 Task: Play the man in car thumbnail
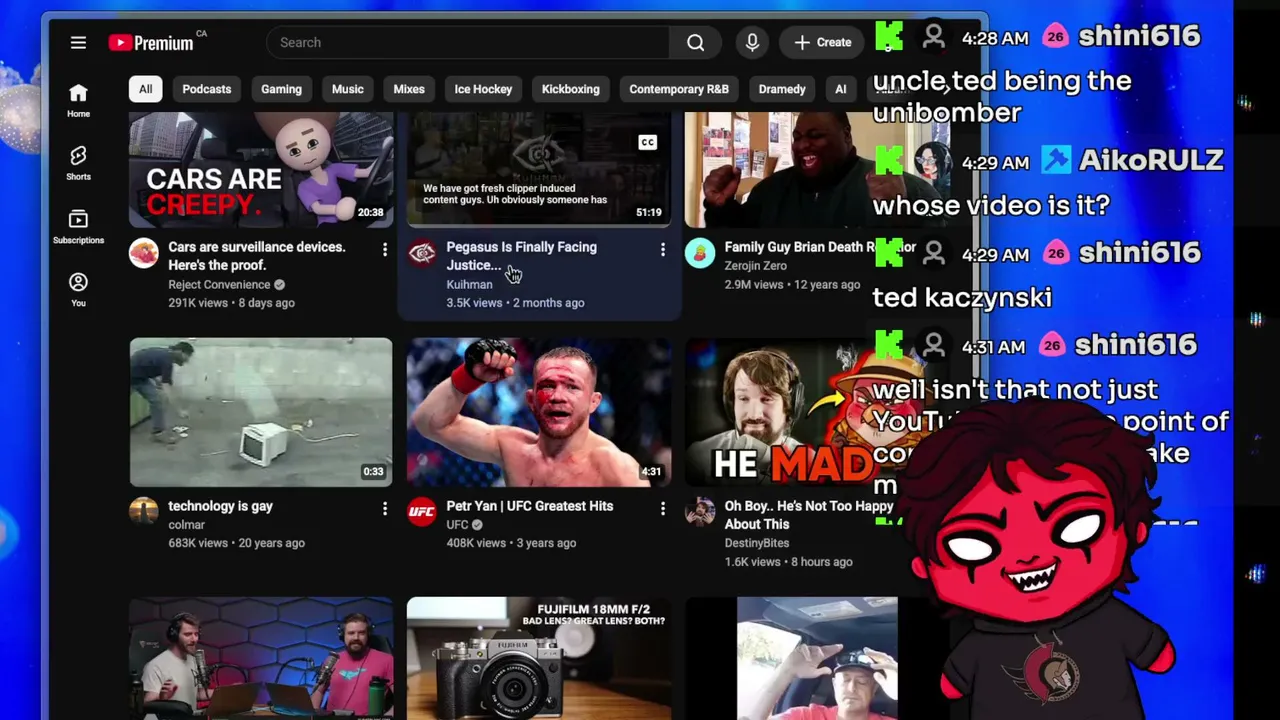(817, 658)
